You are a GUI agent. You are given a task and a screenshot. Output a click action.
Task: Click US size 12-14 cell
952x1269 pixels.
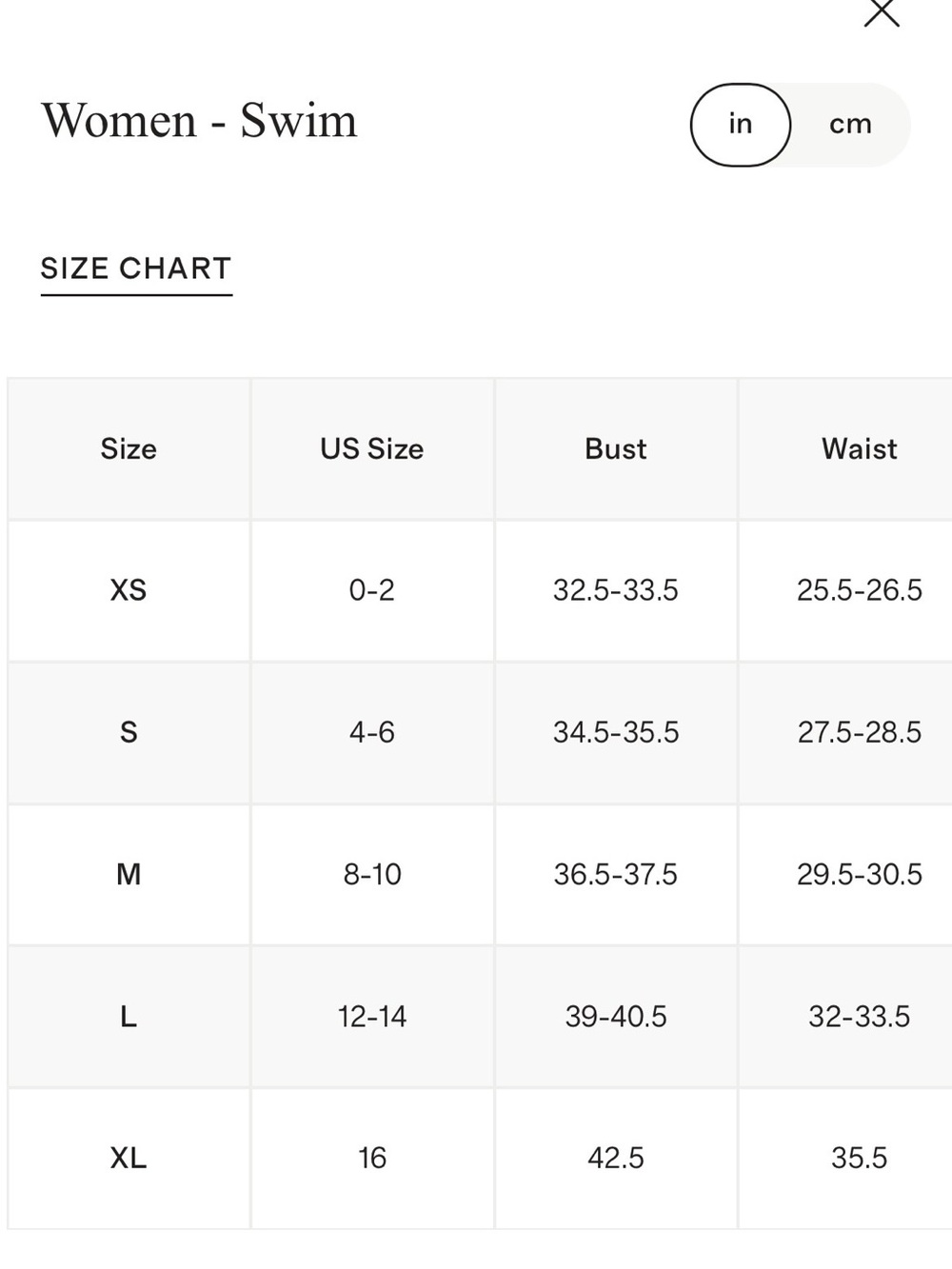[372, 1017]
